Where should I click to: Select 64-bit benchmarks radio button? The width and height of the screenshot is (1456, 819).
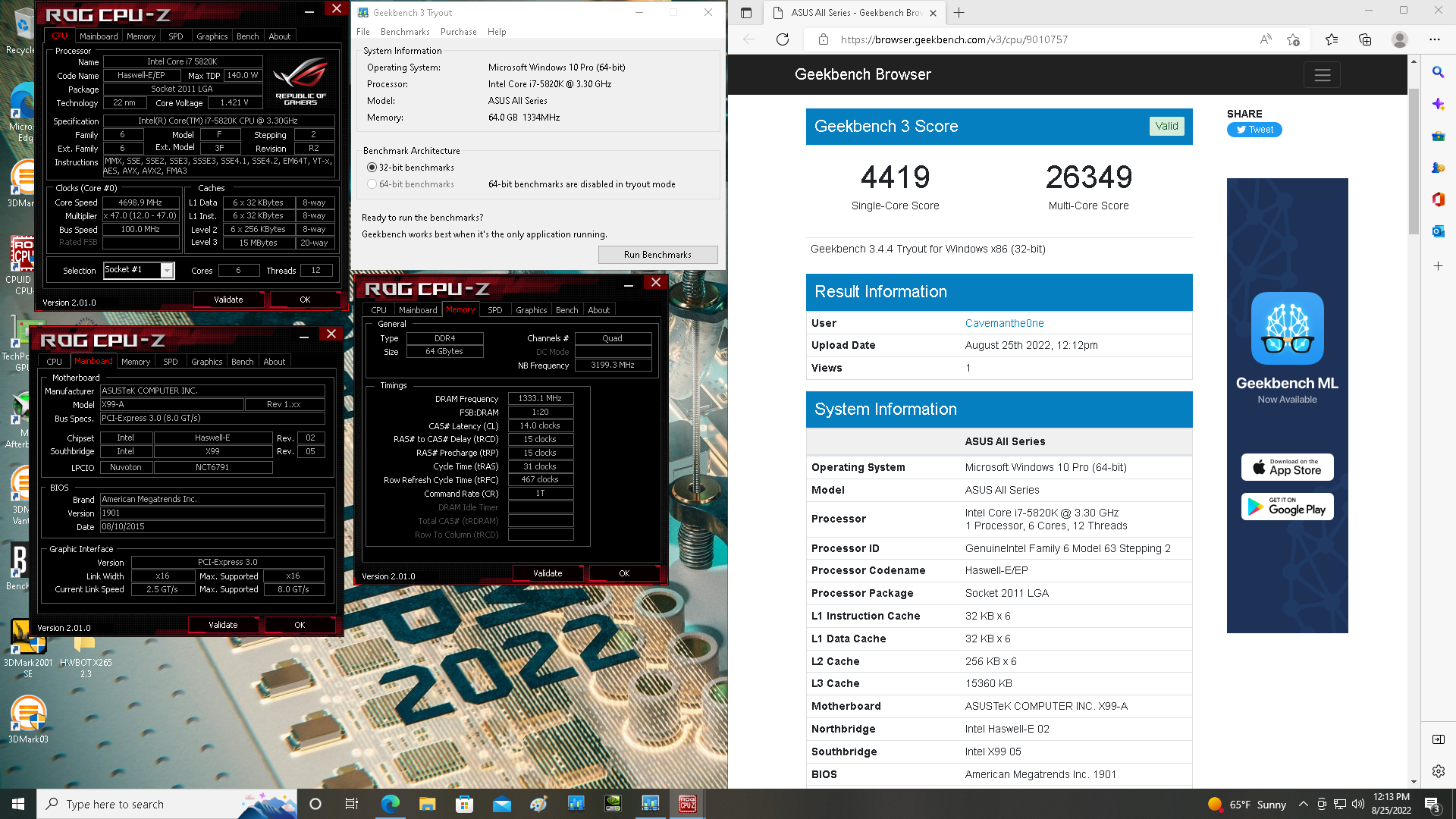click(372, 184)
